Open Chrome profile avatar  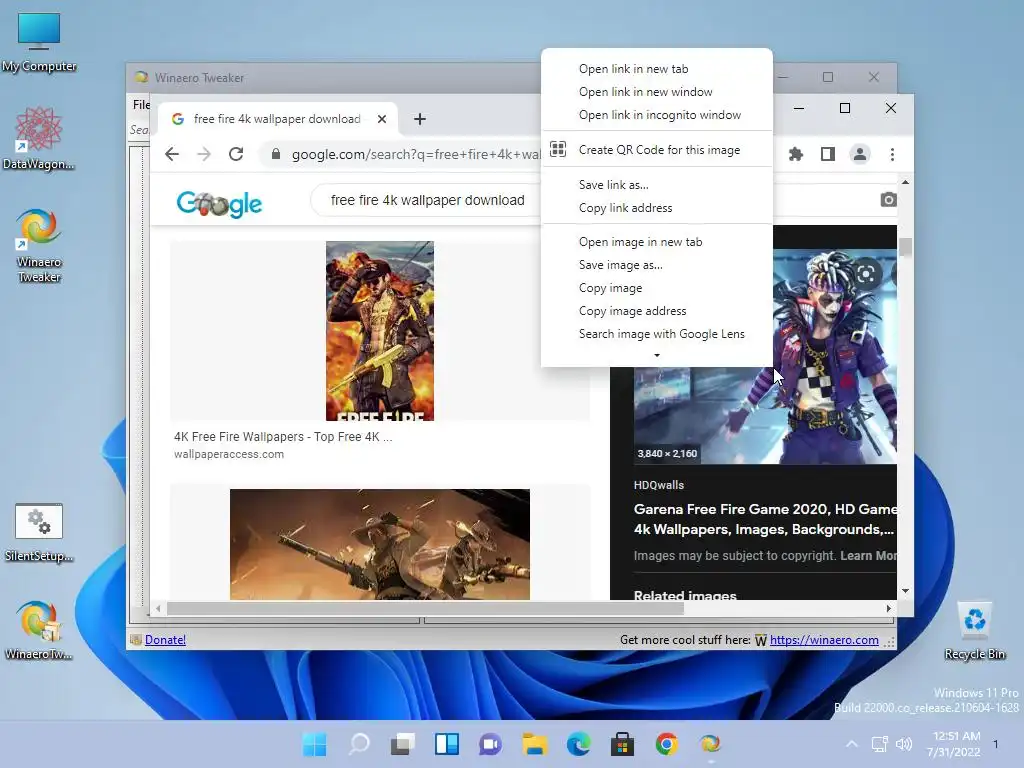(859, 154)
